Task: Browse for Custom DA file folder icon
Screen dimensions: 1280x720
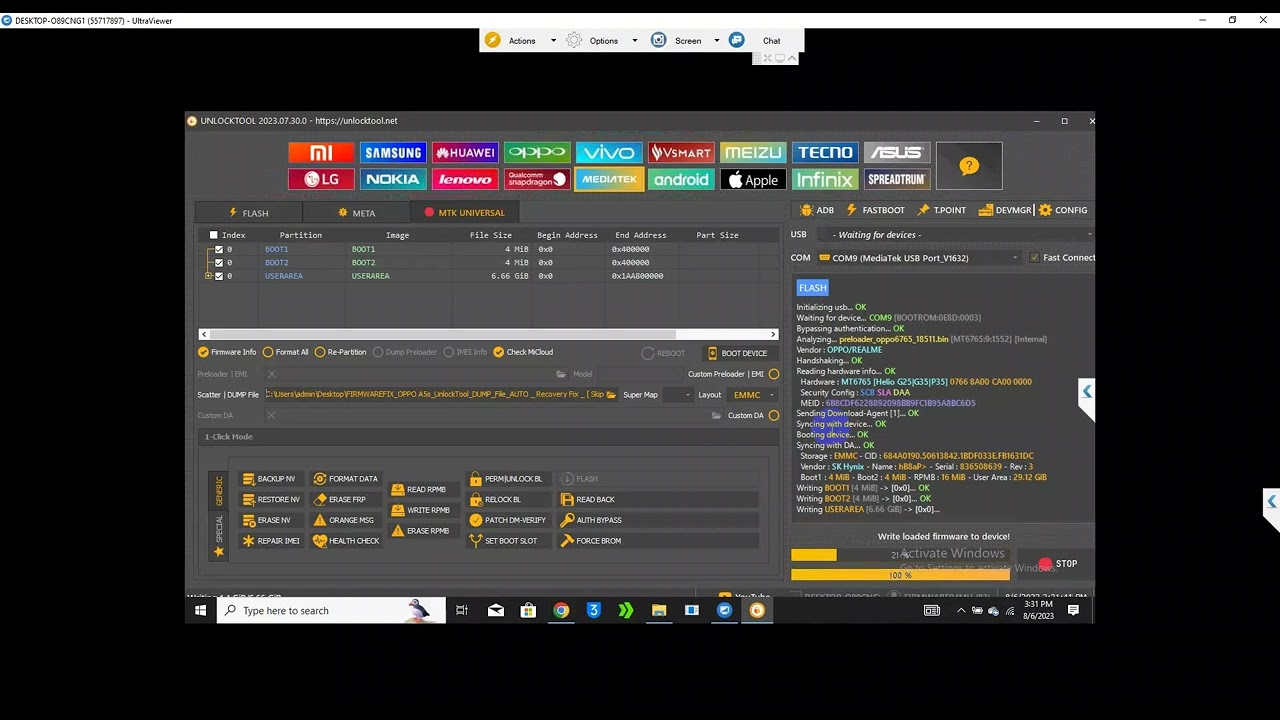Action: [716, 416]
